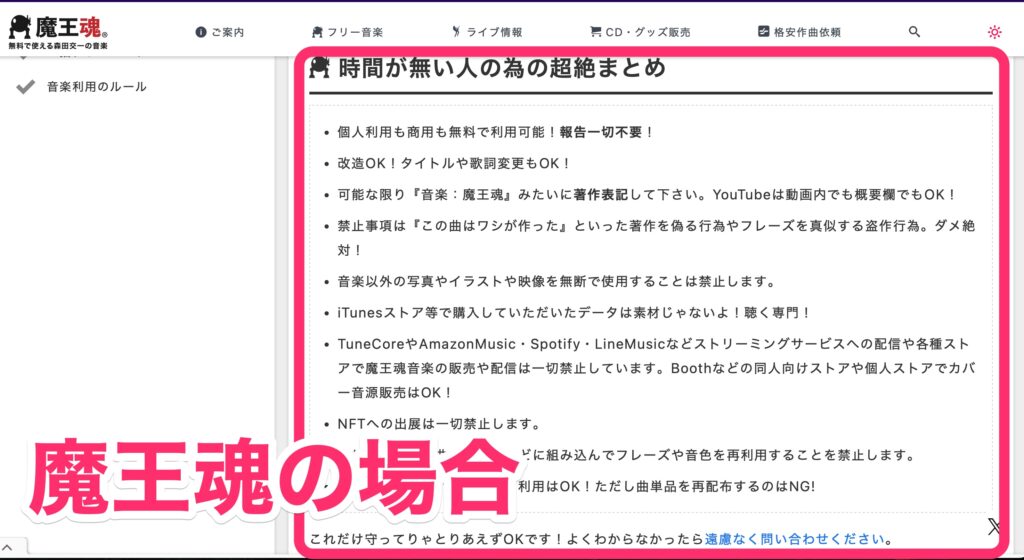Click the 個人利用も商用も無料 bullet text
This screenshot has height=560, width=1024.
click(x=495, y=132)
